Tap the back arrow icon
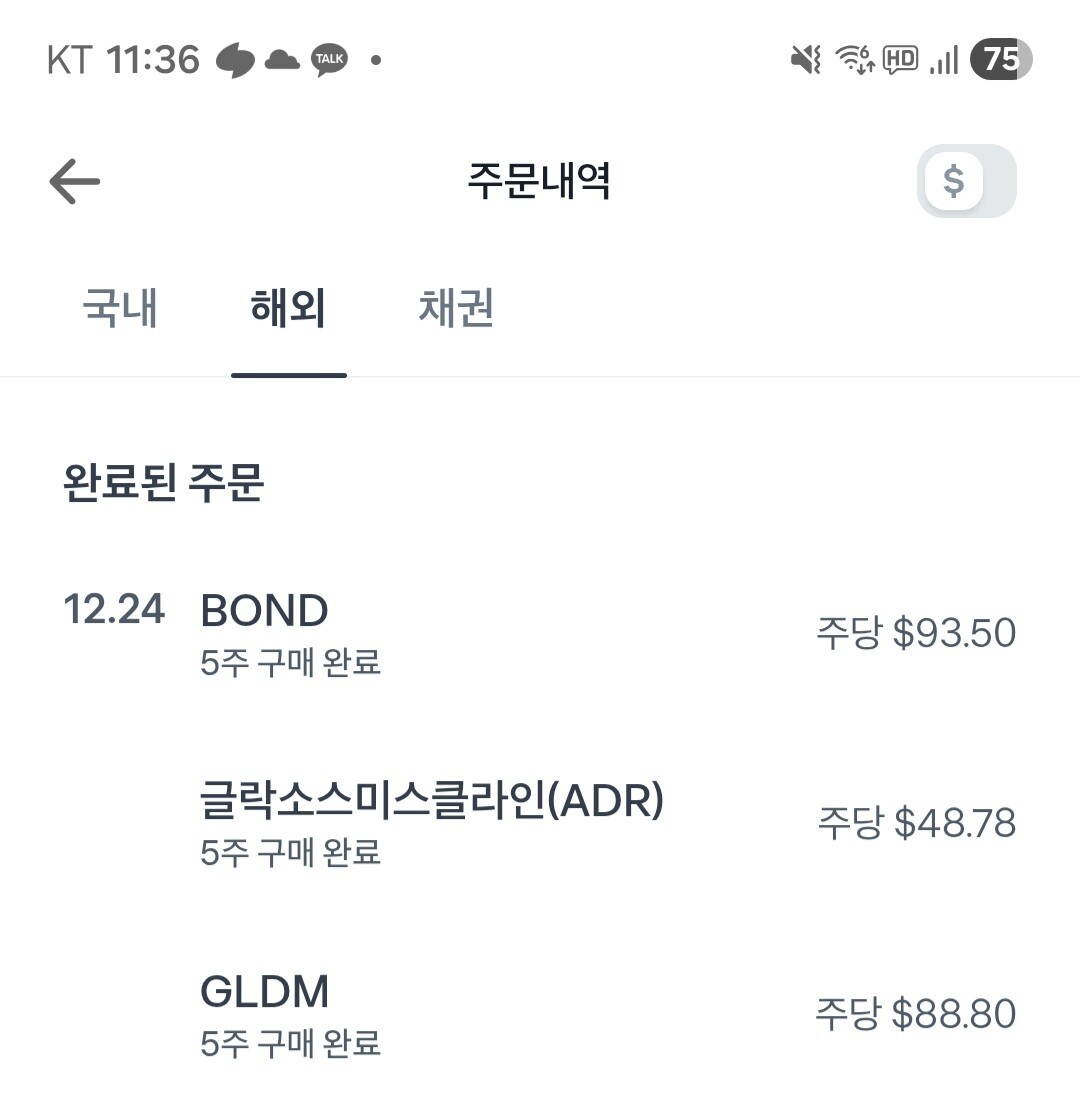 75,182
